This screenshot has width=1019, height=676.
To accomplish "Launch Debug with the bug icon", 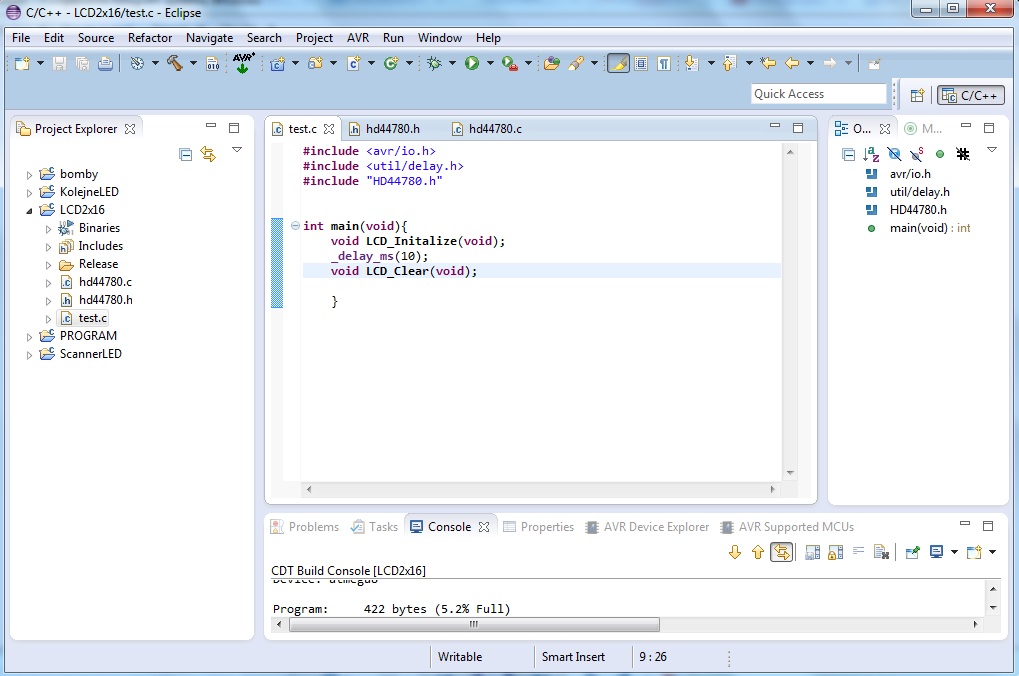I will (x=434, y=63).
